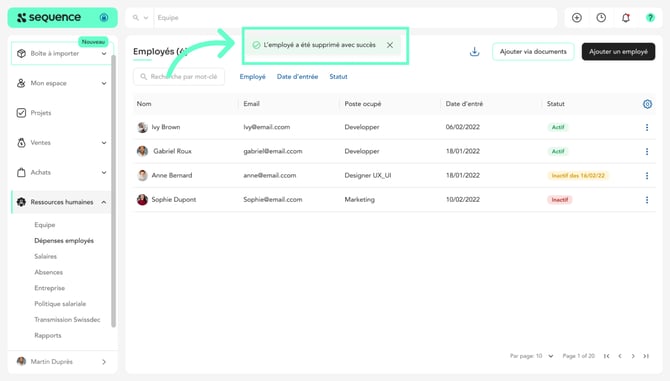Image resolution: width=670 pixels, height=381 pixels.
Task: Click the Martin Duprès avatar
Action: 21,361
